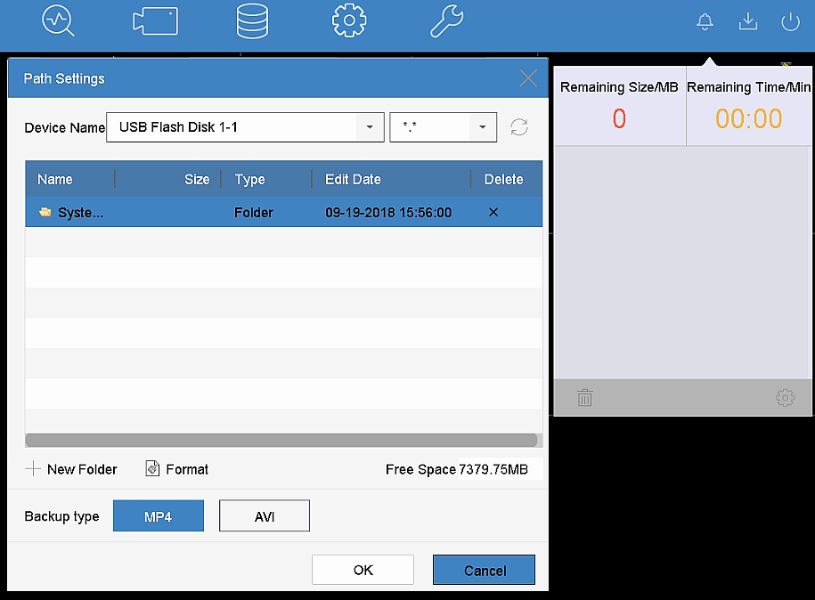This screenshot has width=815, height=600.
Task: Sort by Size column header
Action: 196,179
